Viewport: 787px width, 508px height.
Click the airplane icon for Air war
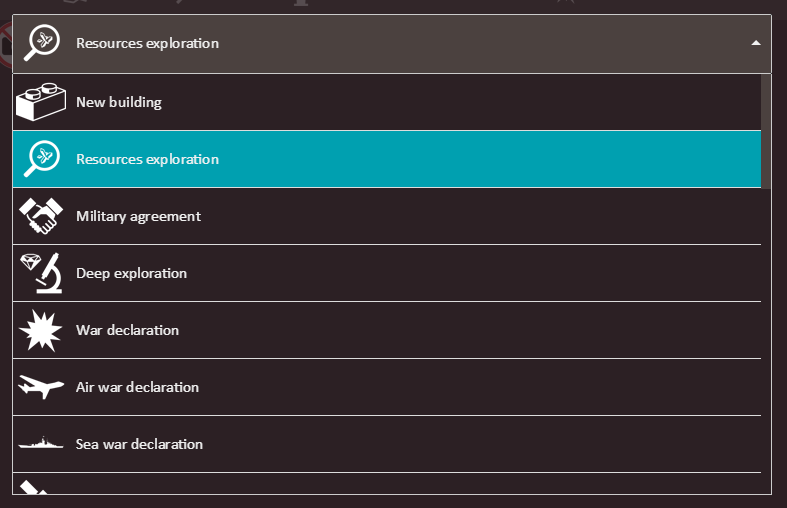pos(41,387)
